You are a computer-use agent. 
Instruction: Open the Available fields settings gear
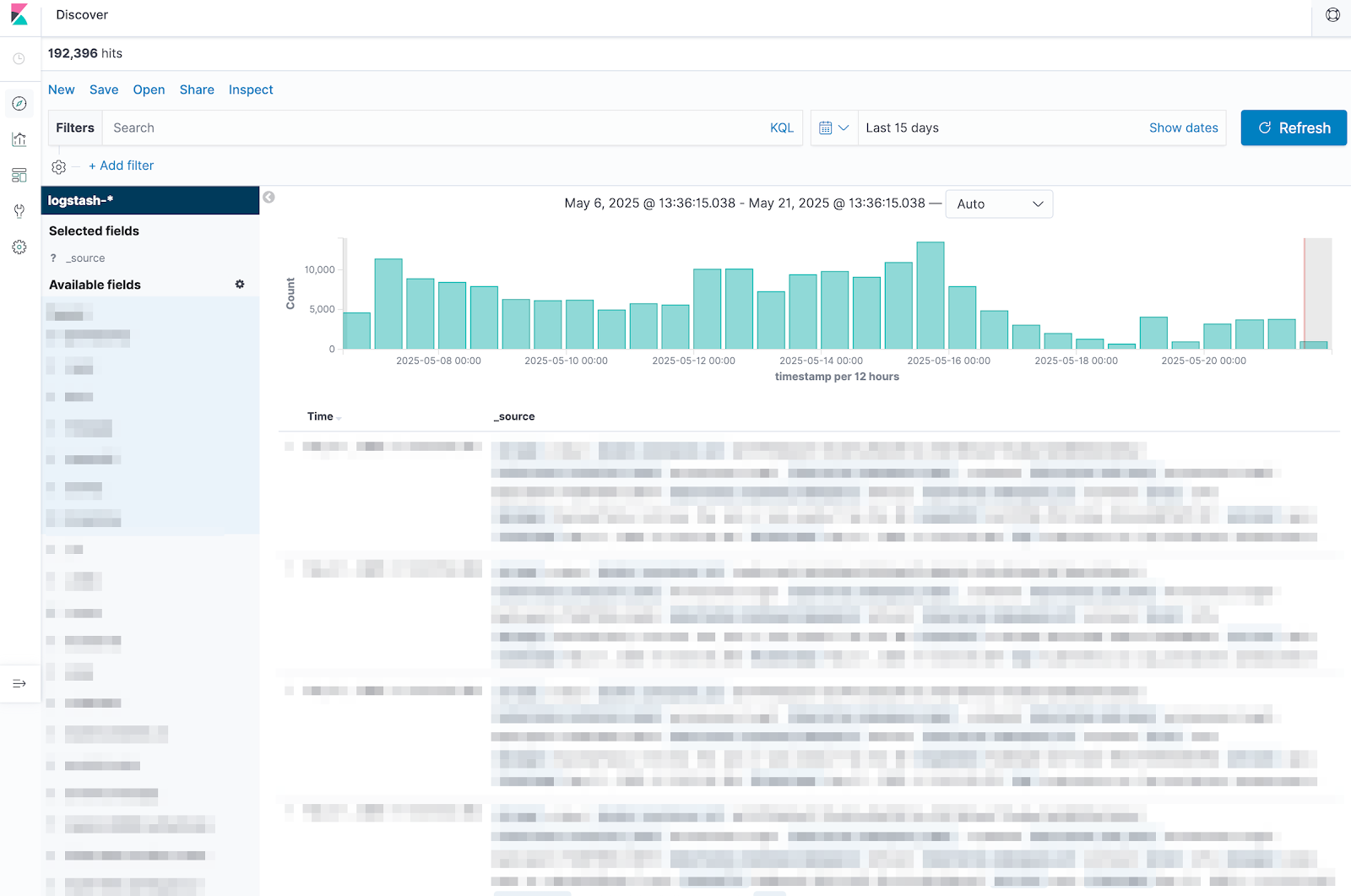(x=240, y=285)
